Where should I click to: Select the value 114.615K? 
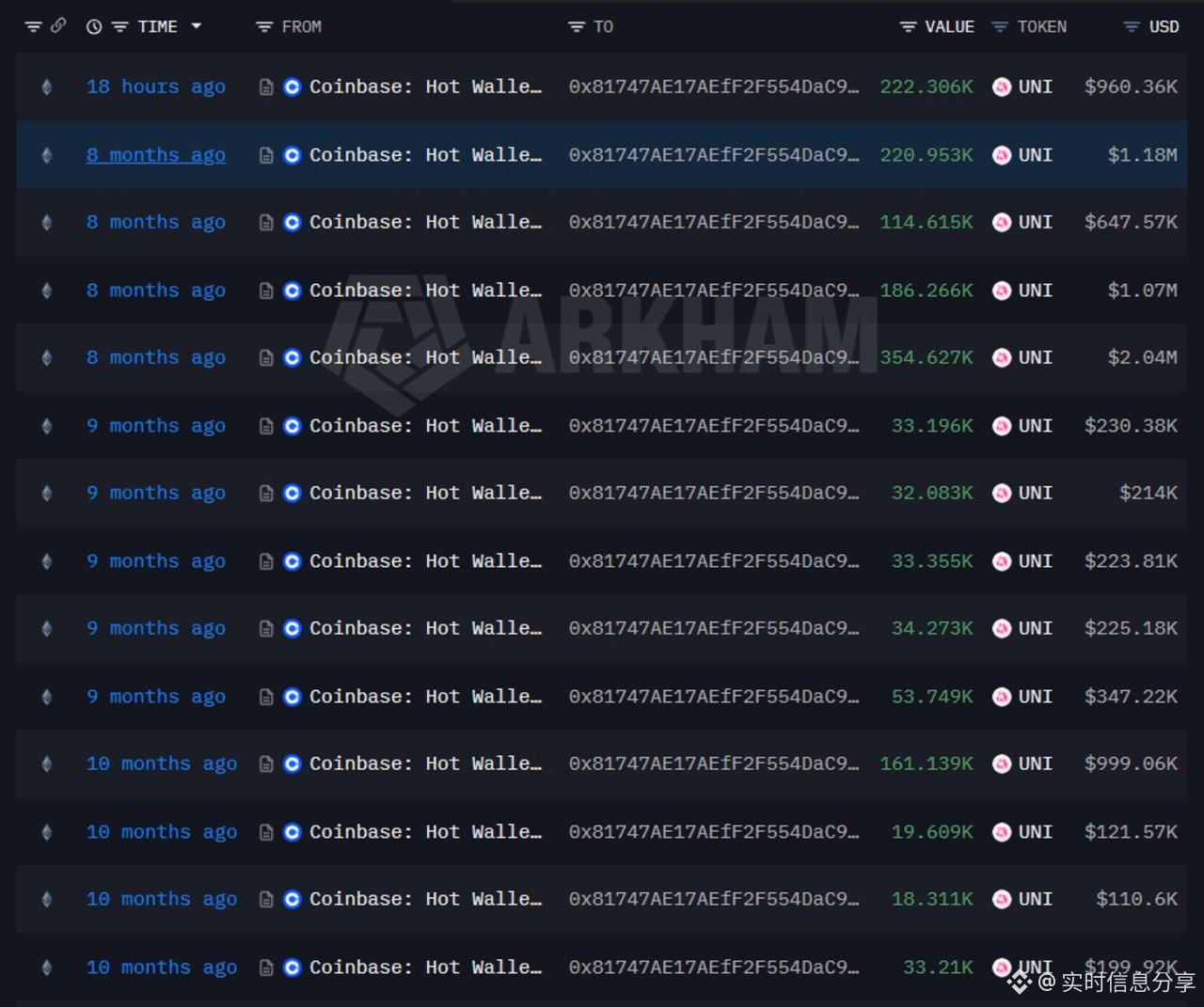pos(927,222)
